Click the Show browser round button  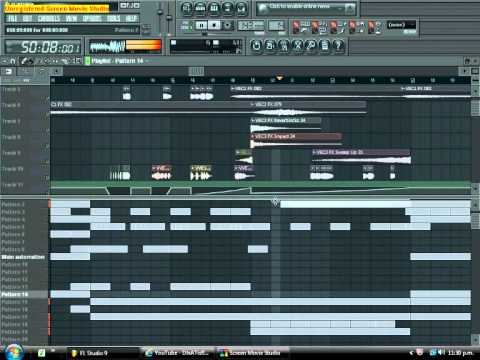228,8
